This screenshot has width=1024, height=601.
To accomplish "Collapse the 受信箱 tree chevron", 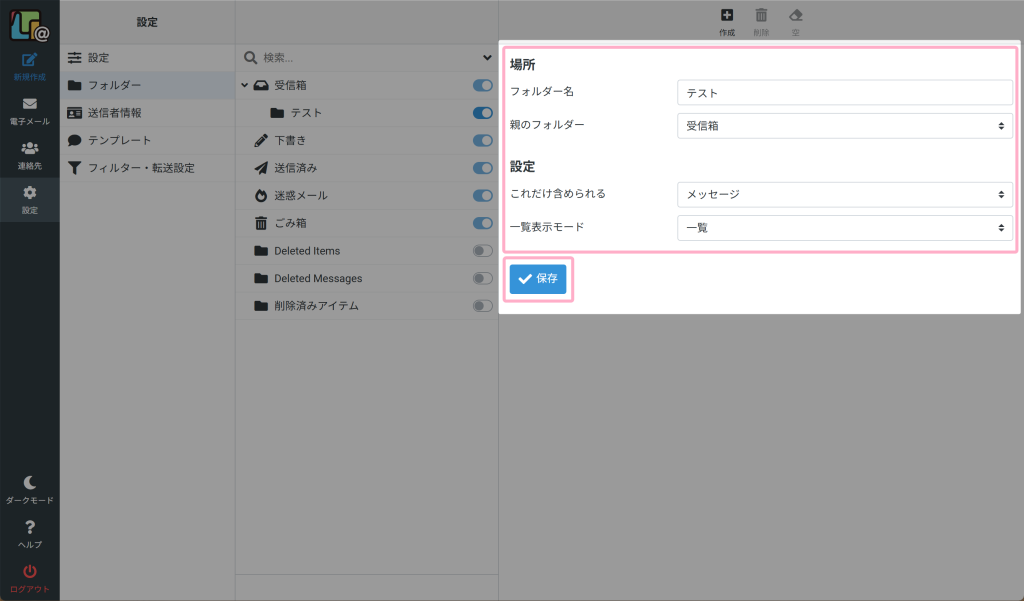I will 245,86.
